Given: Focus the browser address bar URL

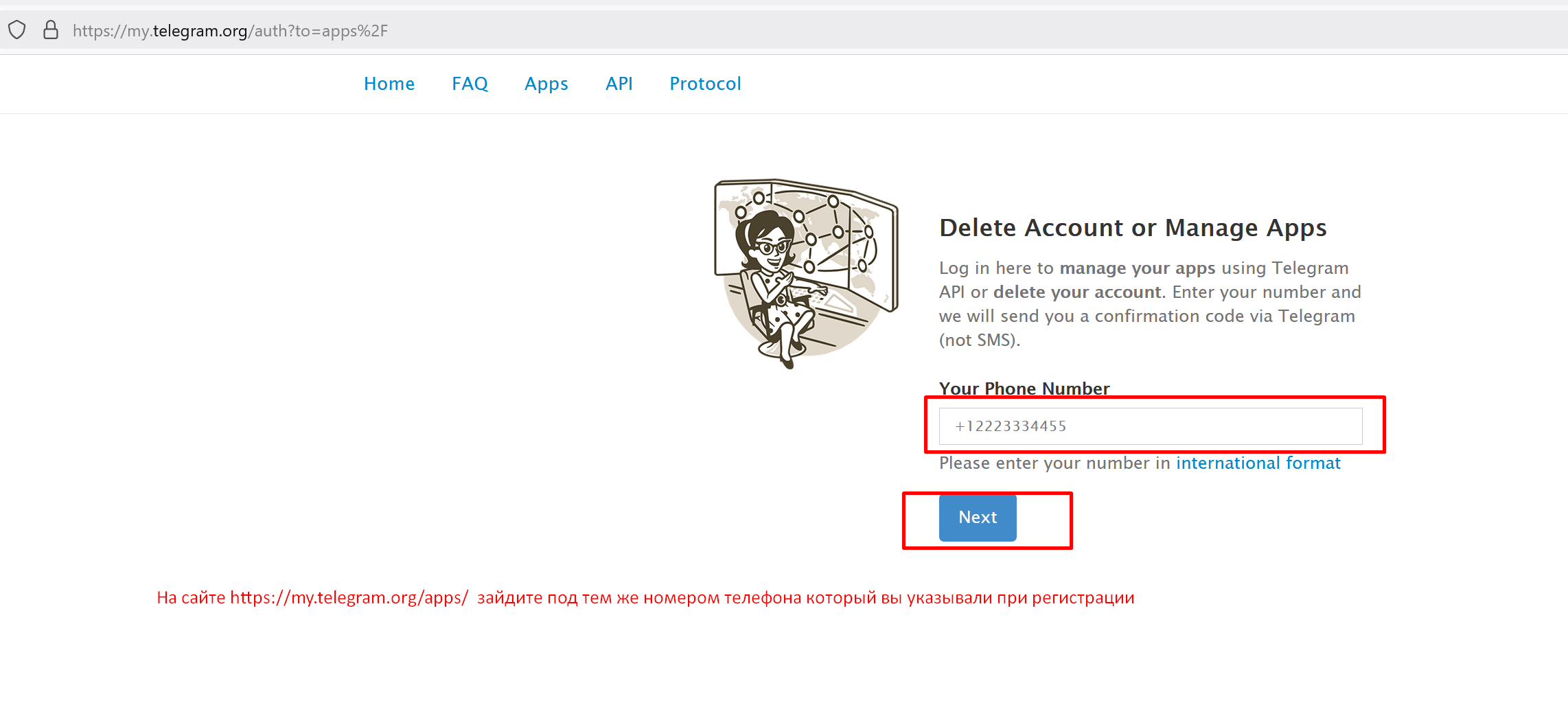Looking at the screenshot, I should (230, 31).
